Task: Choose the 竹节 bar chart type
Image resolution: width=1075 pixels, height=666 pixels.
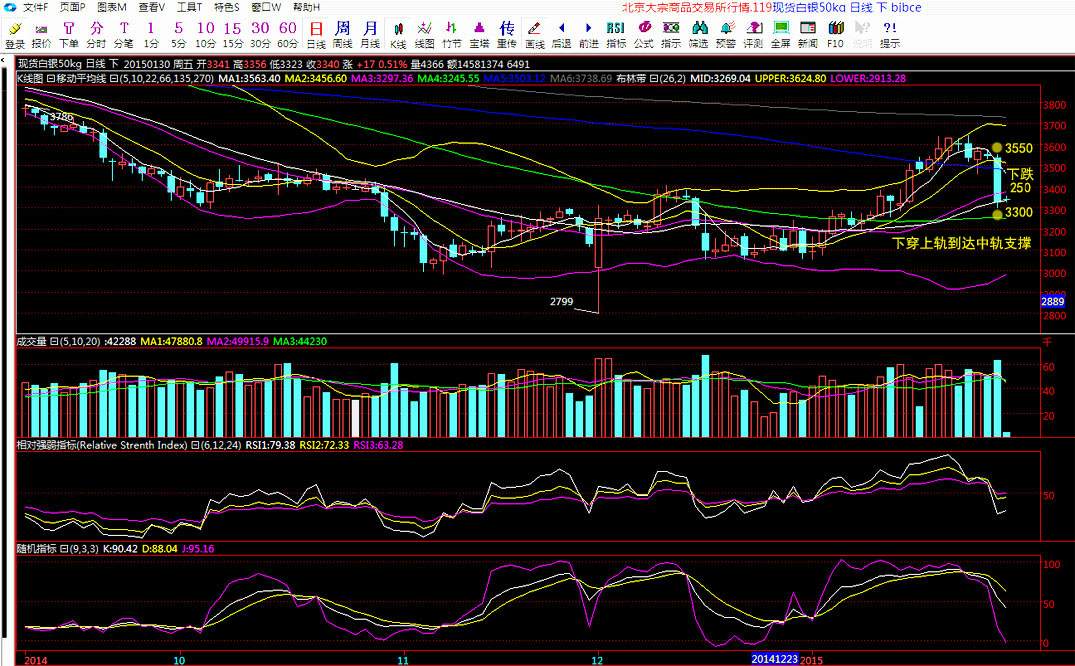Action: pos(452,34)
